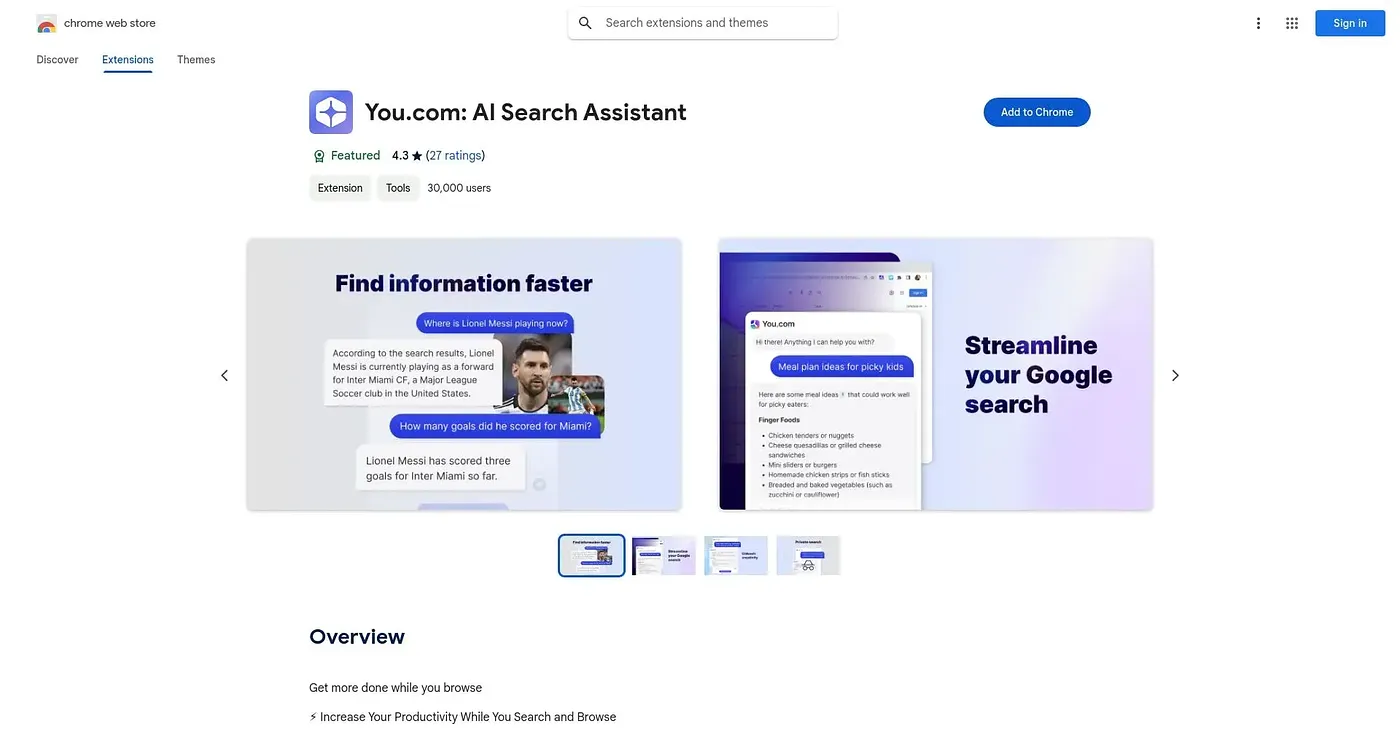Viewport: 1400px width, 729px height.
Task: Select the Extensions tab
Action: [128, 60]
